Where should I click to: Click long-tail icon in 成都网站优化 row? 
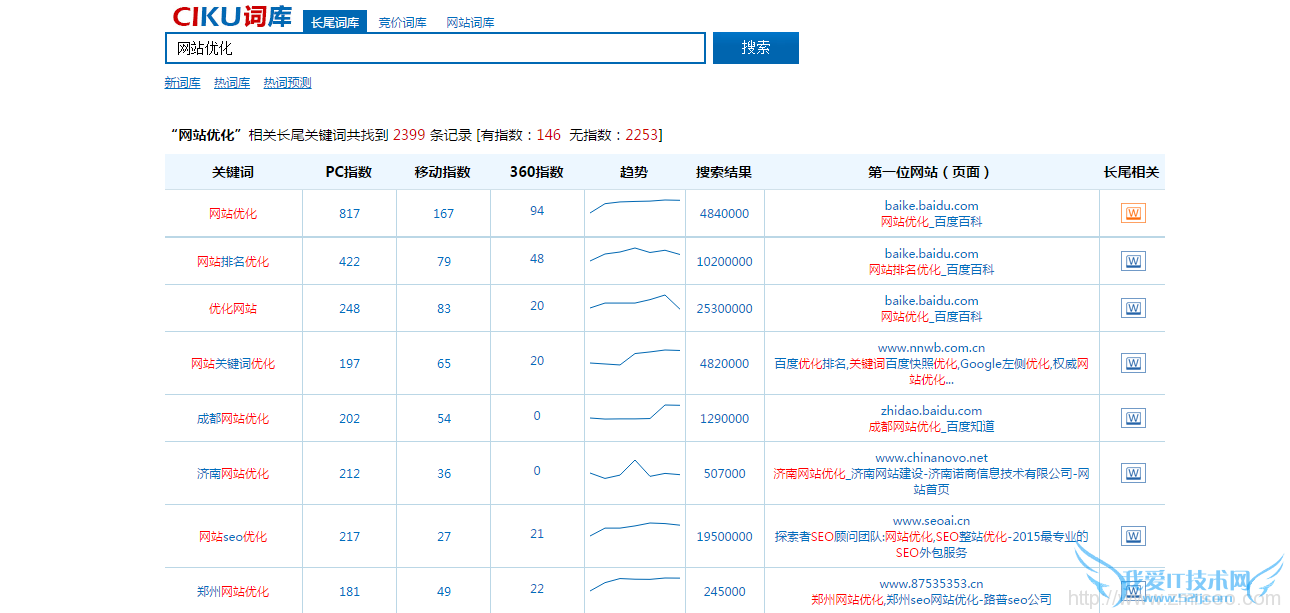tap(1133, 419)
